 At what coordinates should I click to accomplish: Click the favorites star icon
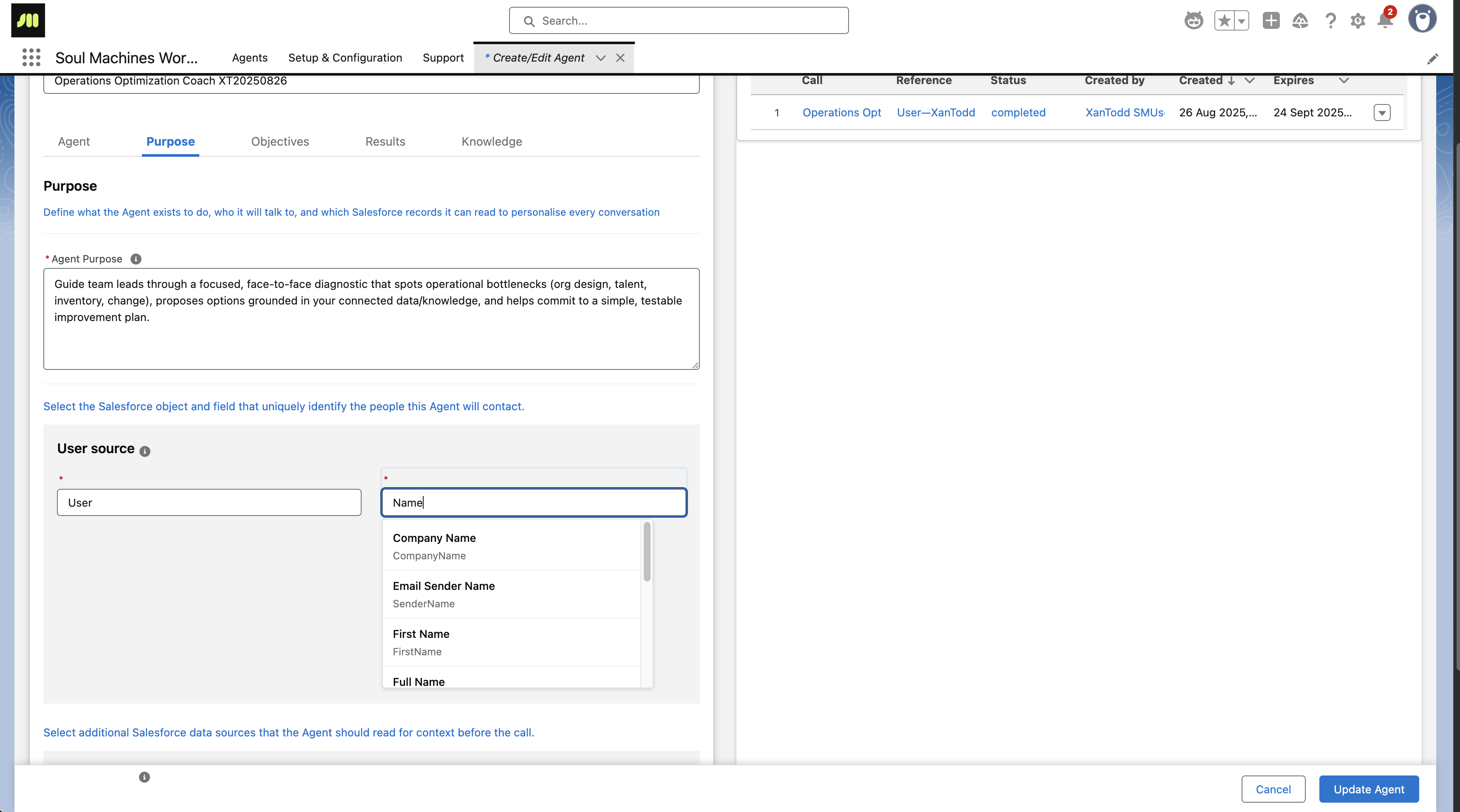pos(1225,20)
